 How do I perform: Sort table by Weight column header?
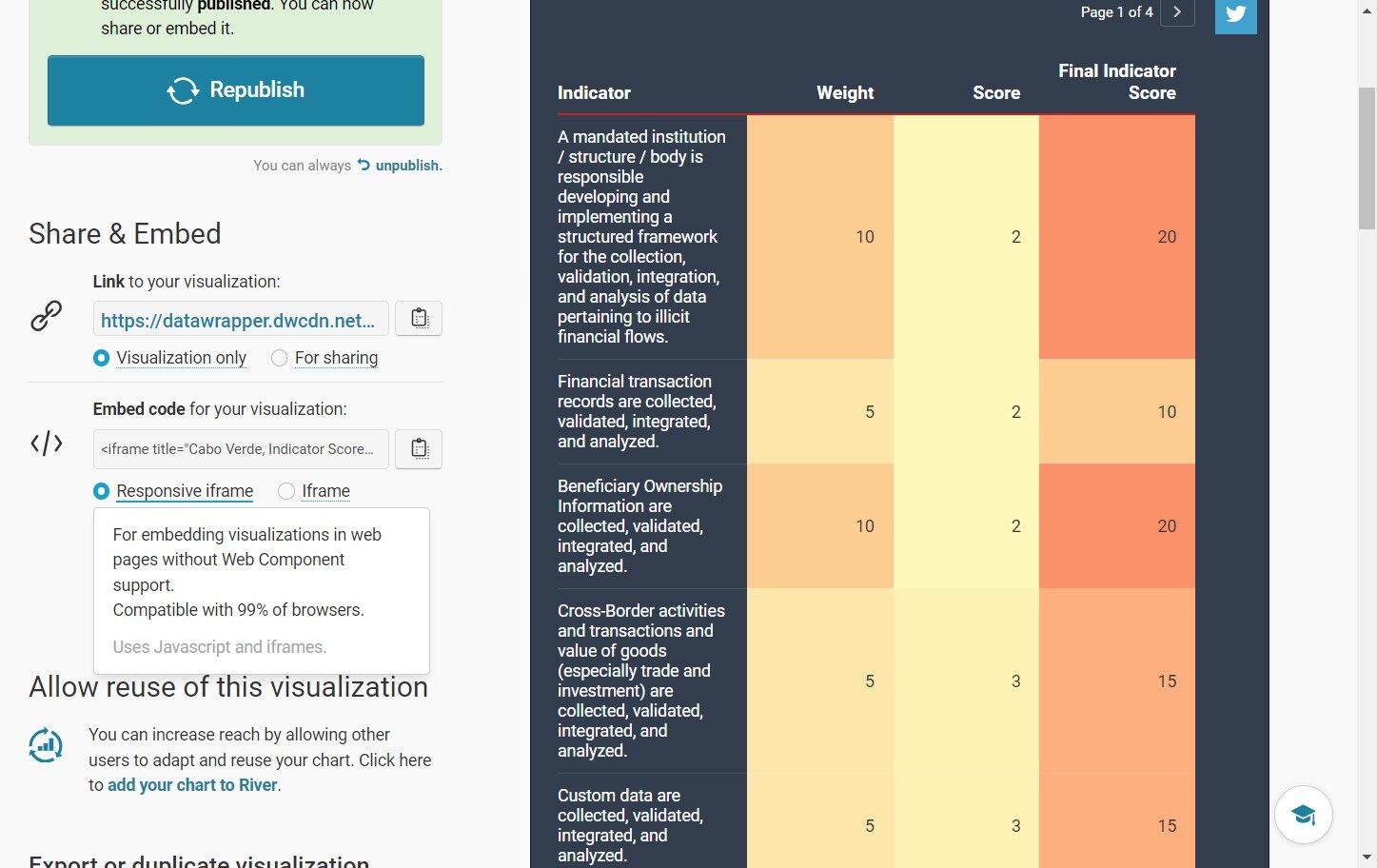pyautogui.click(x=844, y=93)
